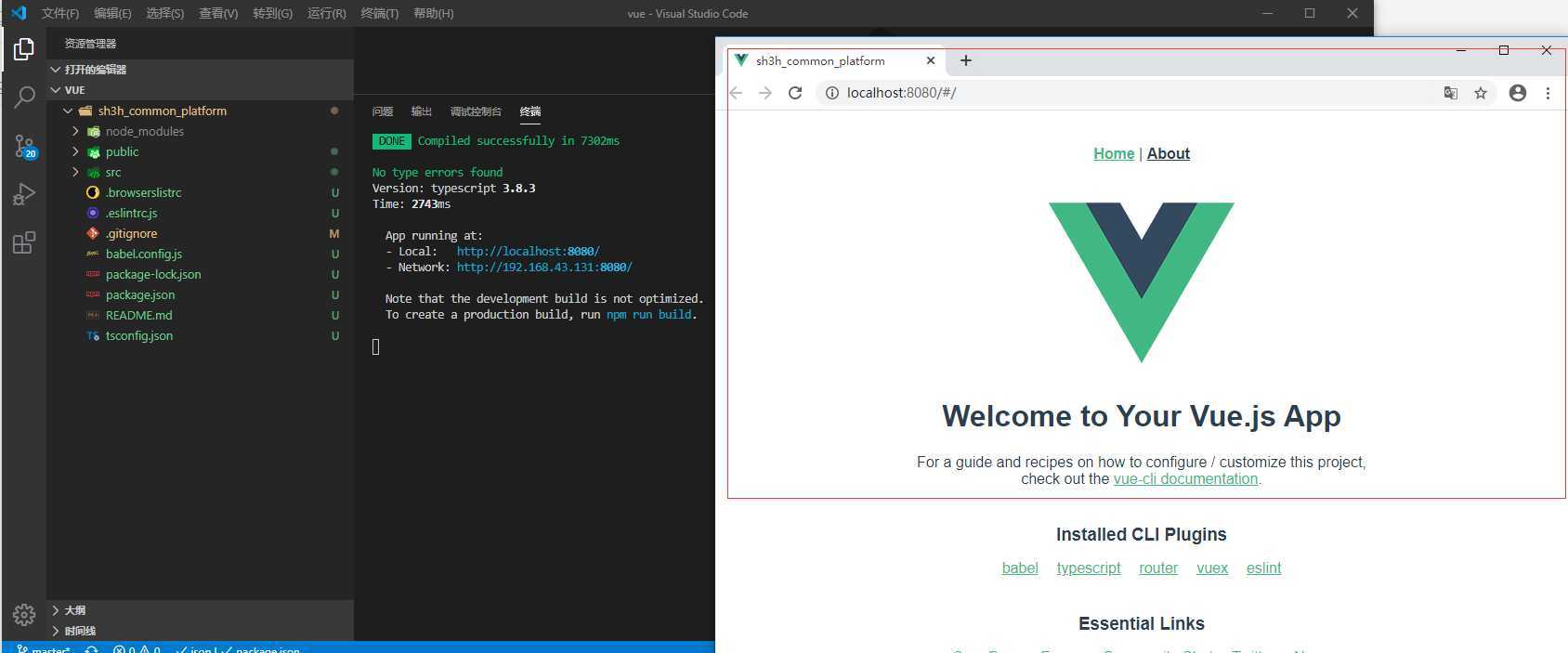This screenshot has width=1568, height=653.
Task: Switch to the 调试控制台 panel tab
Action: coord(476,111)
